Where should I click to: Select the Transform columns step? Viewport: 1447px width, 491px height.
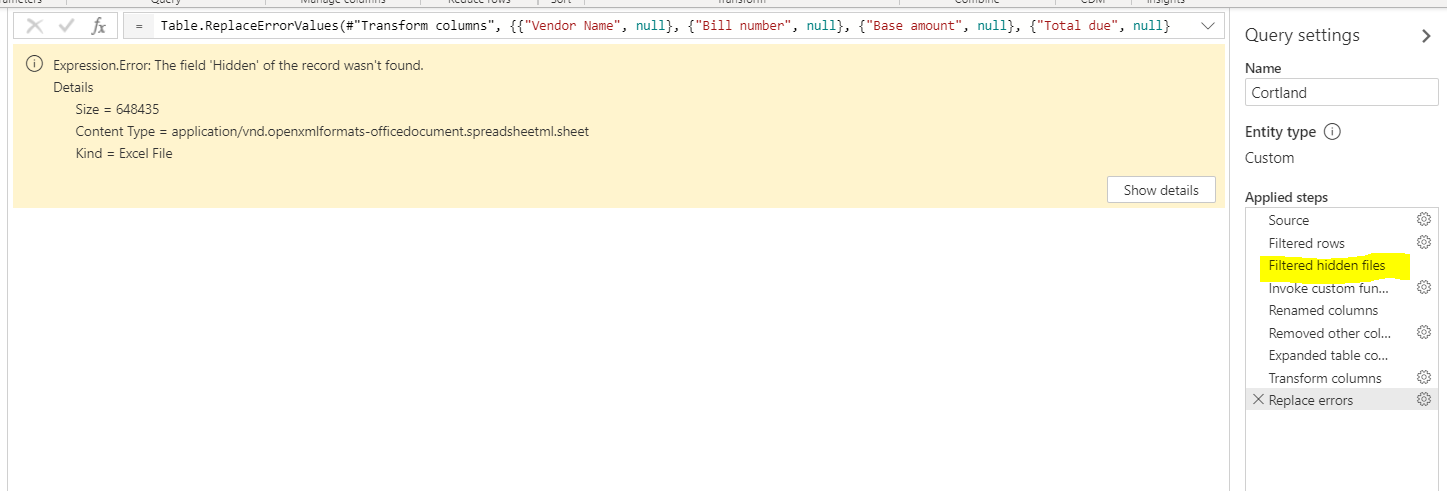coord(1325,378)
